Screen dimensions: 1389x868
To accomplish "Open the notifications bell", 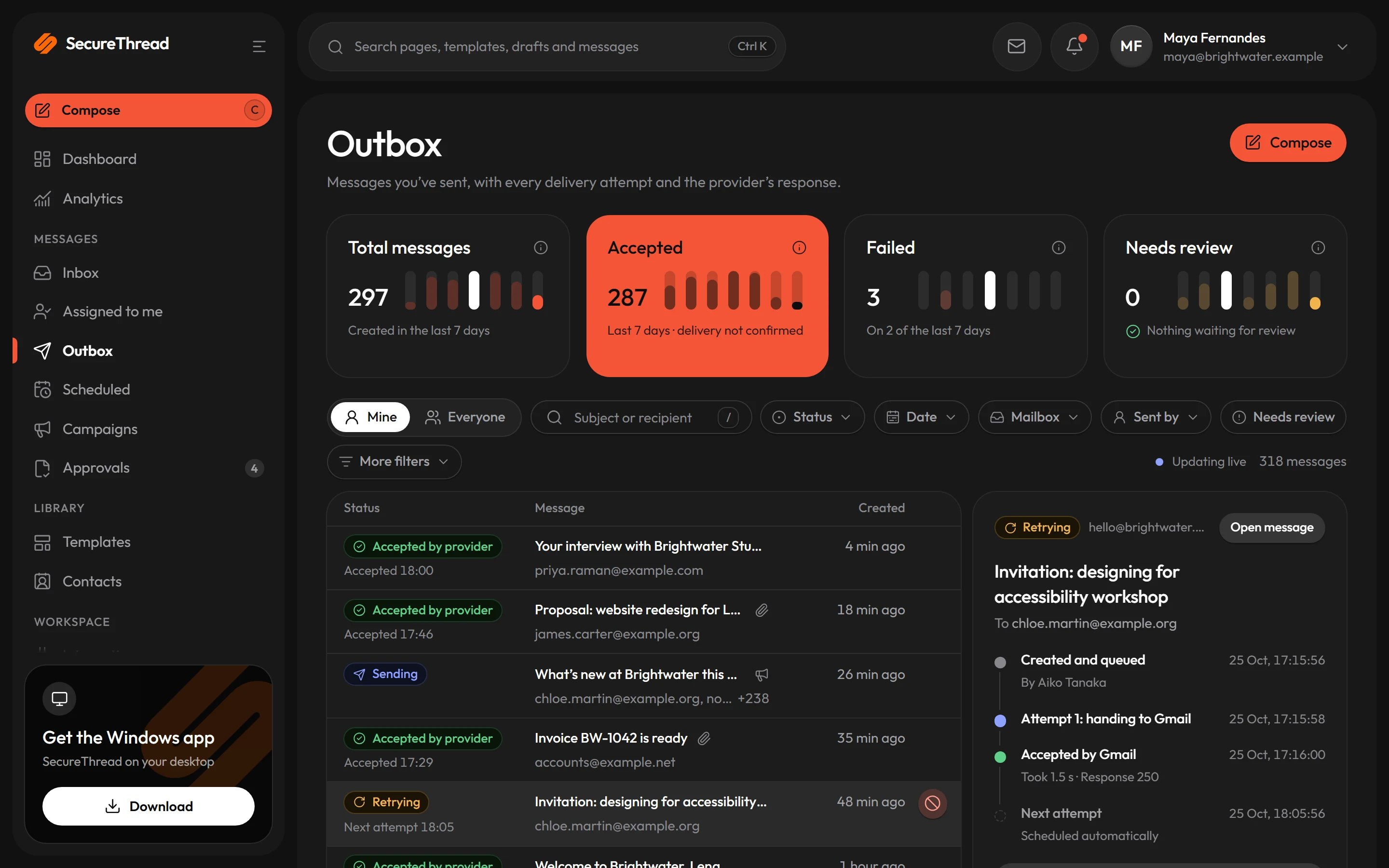I will tap(1074, 46).
